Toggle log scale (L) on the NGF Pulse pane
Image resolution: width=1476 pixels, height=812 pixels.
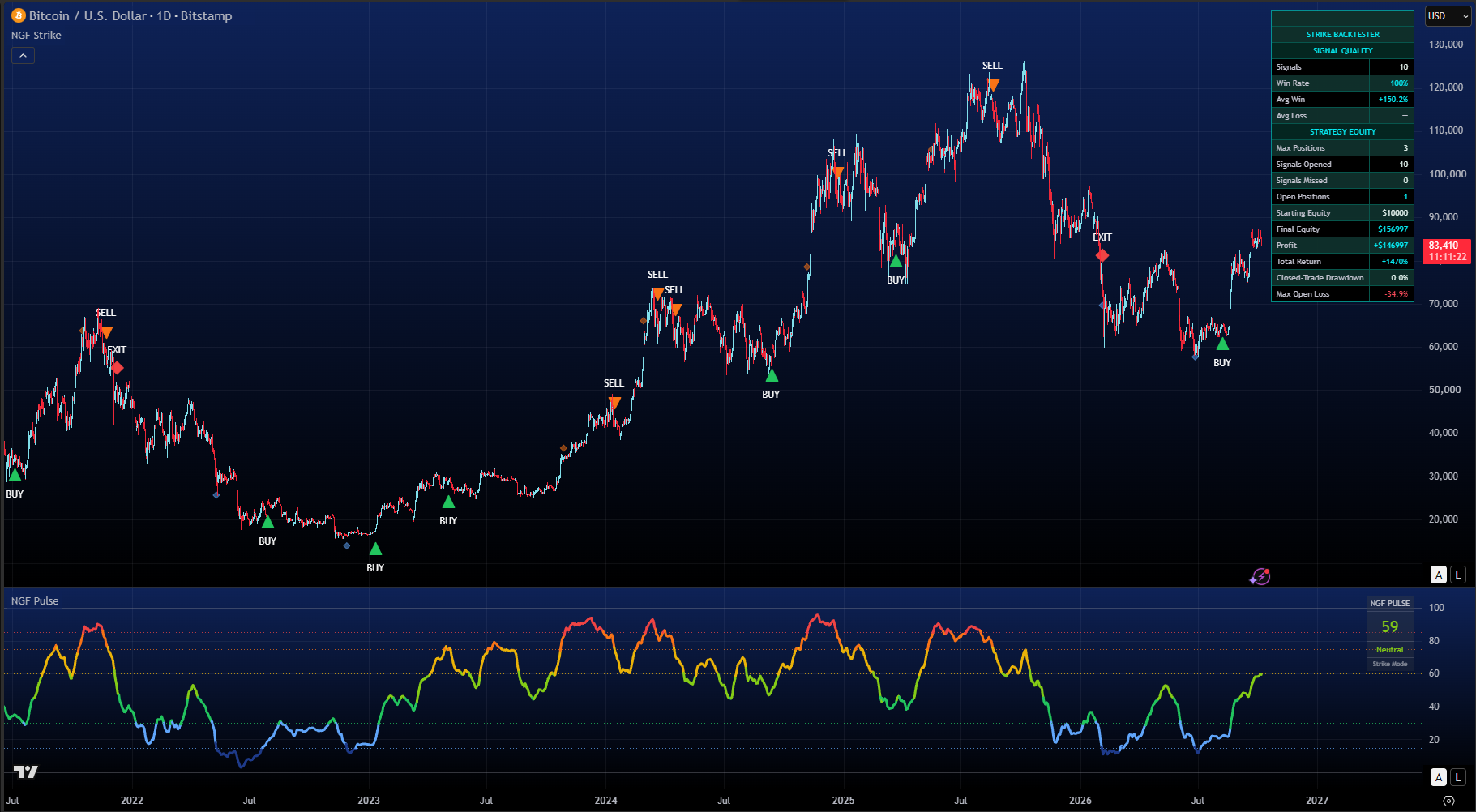1457,777
